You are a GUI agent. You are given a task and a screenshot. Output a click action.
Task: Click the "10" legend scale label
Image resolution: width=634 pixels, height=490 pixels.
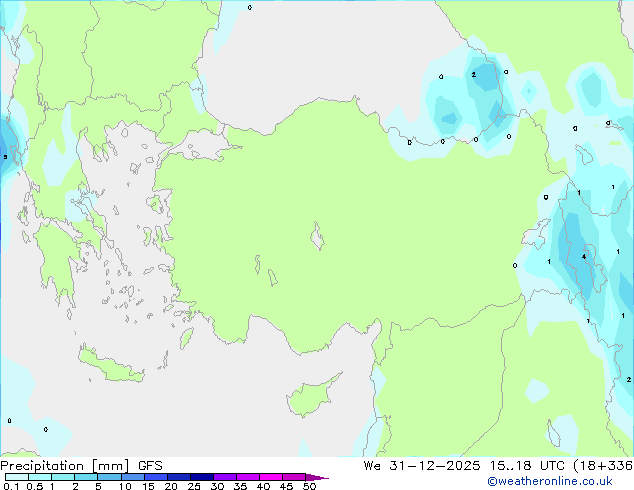tap(125, 486)
